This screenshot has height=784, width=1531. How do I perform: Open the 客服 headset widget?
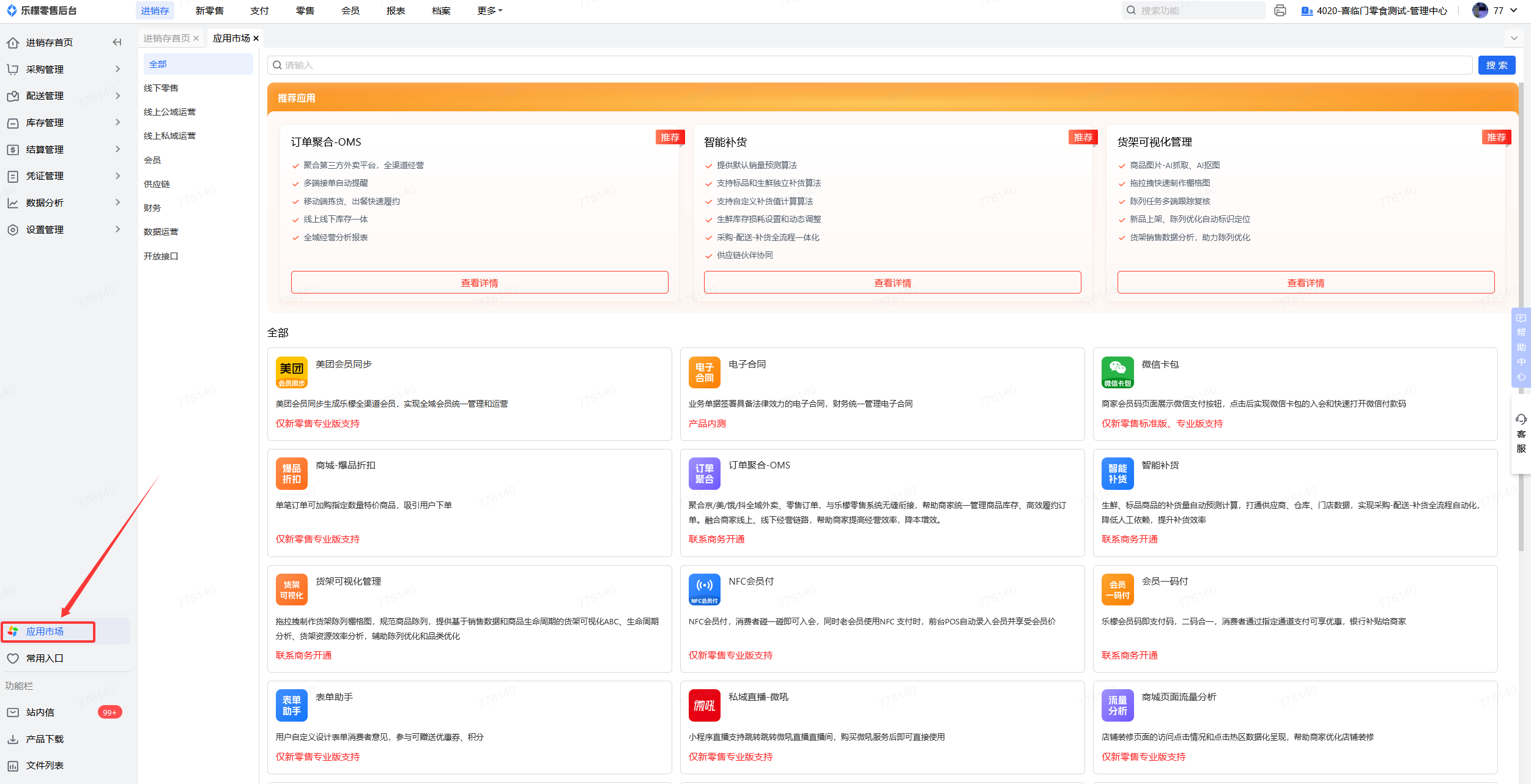[x=1521, y=434]
